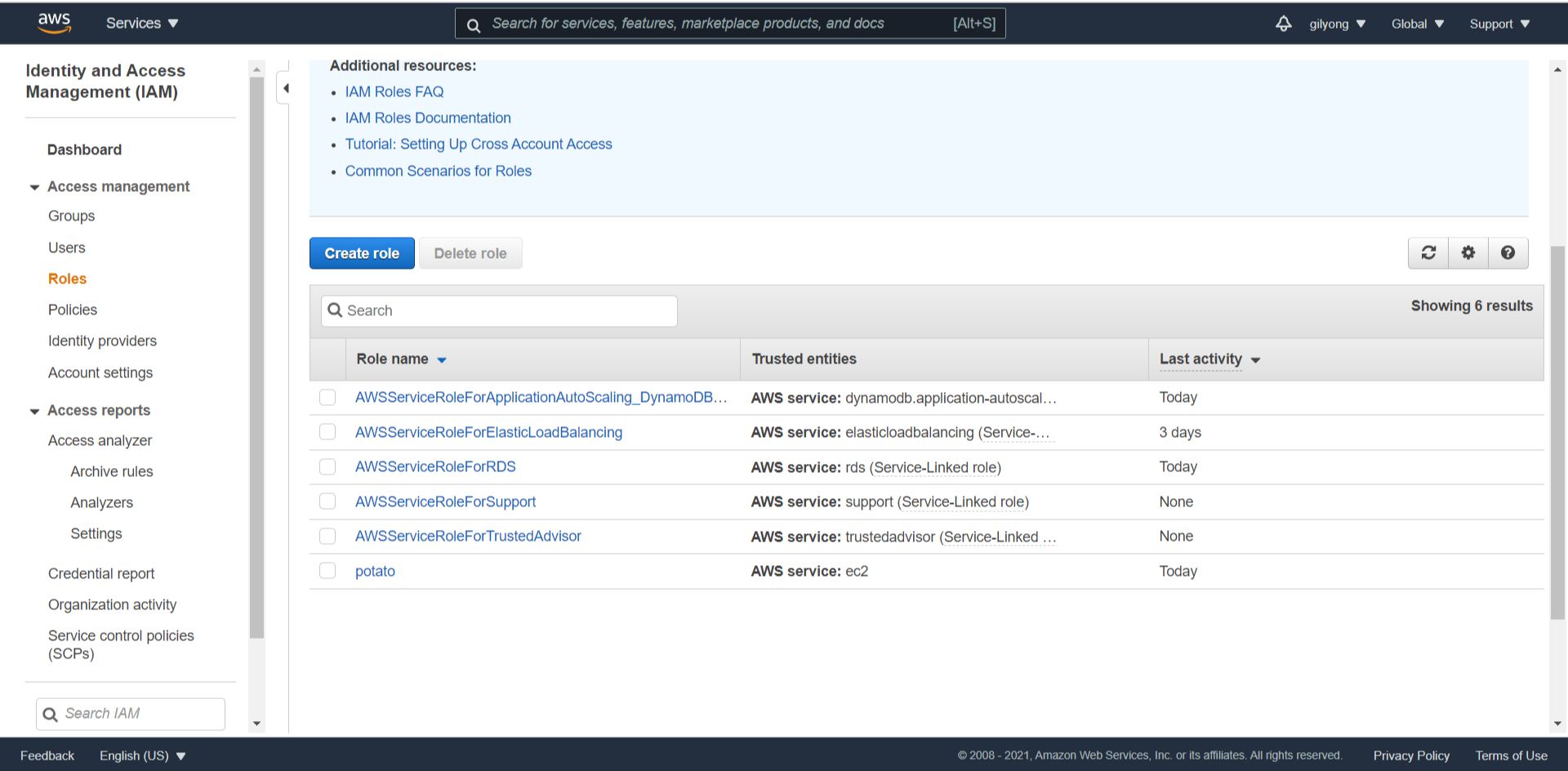Select the potato role checkbox

pos(327,571)
